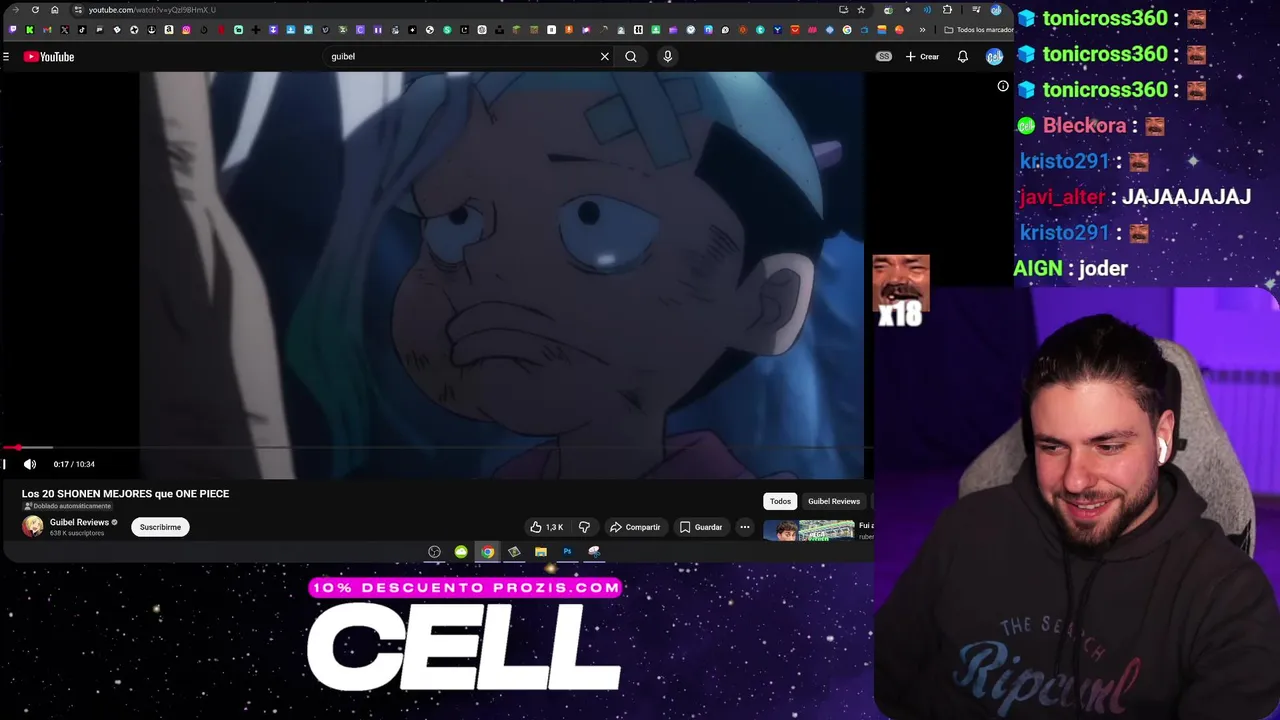Image resolution: width=1280 pixels, height=720 pixels.
Task: Click the video title Los 20 SHONEN MEJORES
Action: 125,493
